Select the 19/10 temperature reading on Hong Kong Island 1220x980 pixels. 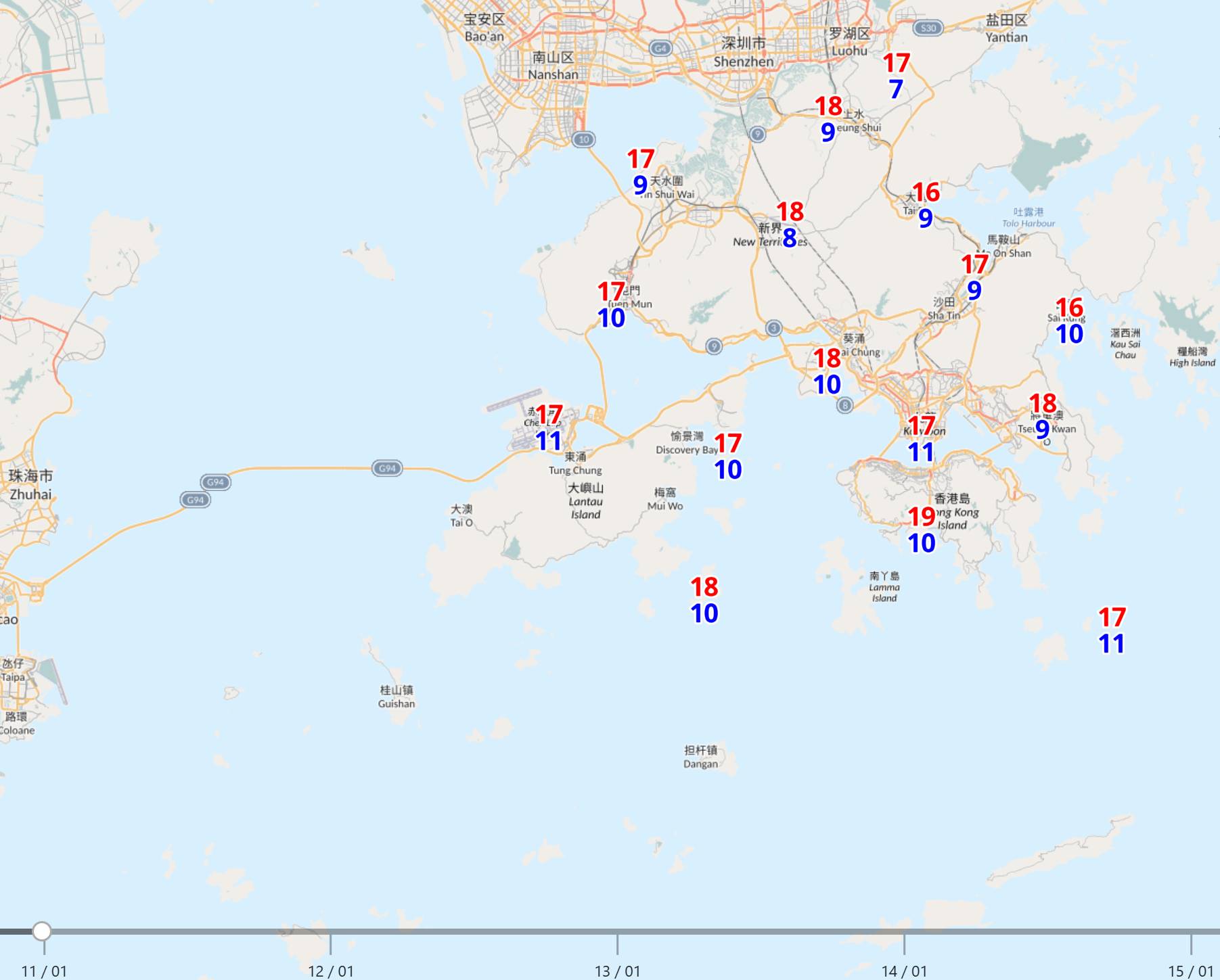(922, 530)
